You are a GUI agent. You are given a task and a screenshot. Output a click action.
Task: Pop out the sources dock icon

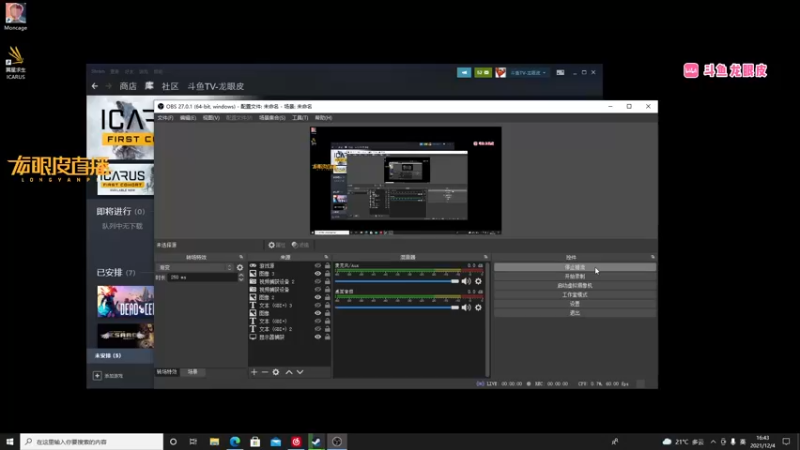(326, 257)
